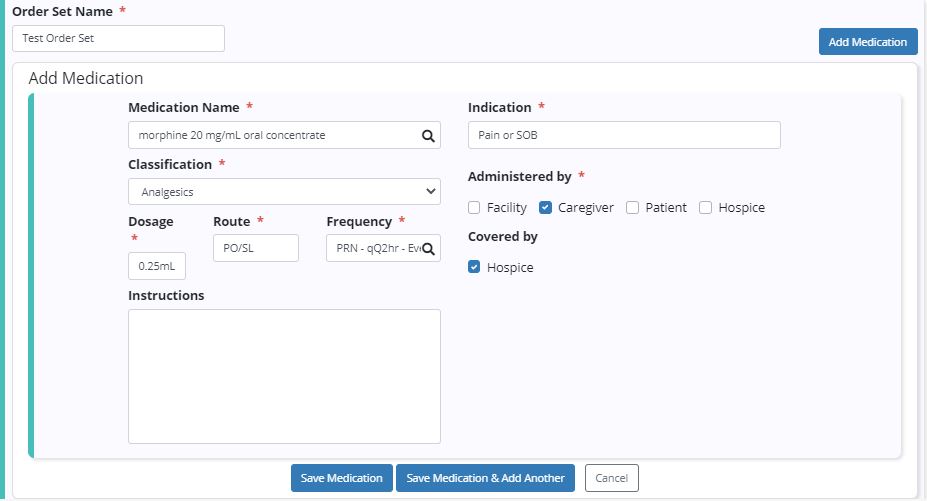The width and height of the screenshot is (927, 501).
Task: Focus the Order Set Name text field
Action: point(118,39)
